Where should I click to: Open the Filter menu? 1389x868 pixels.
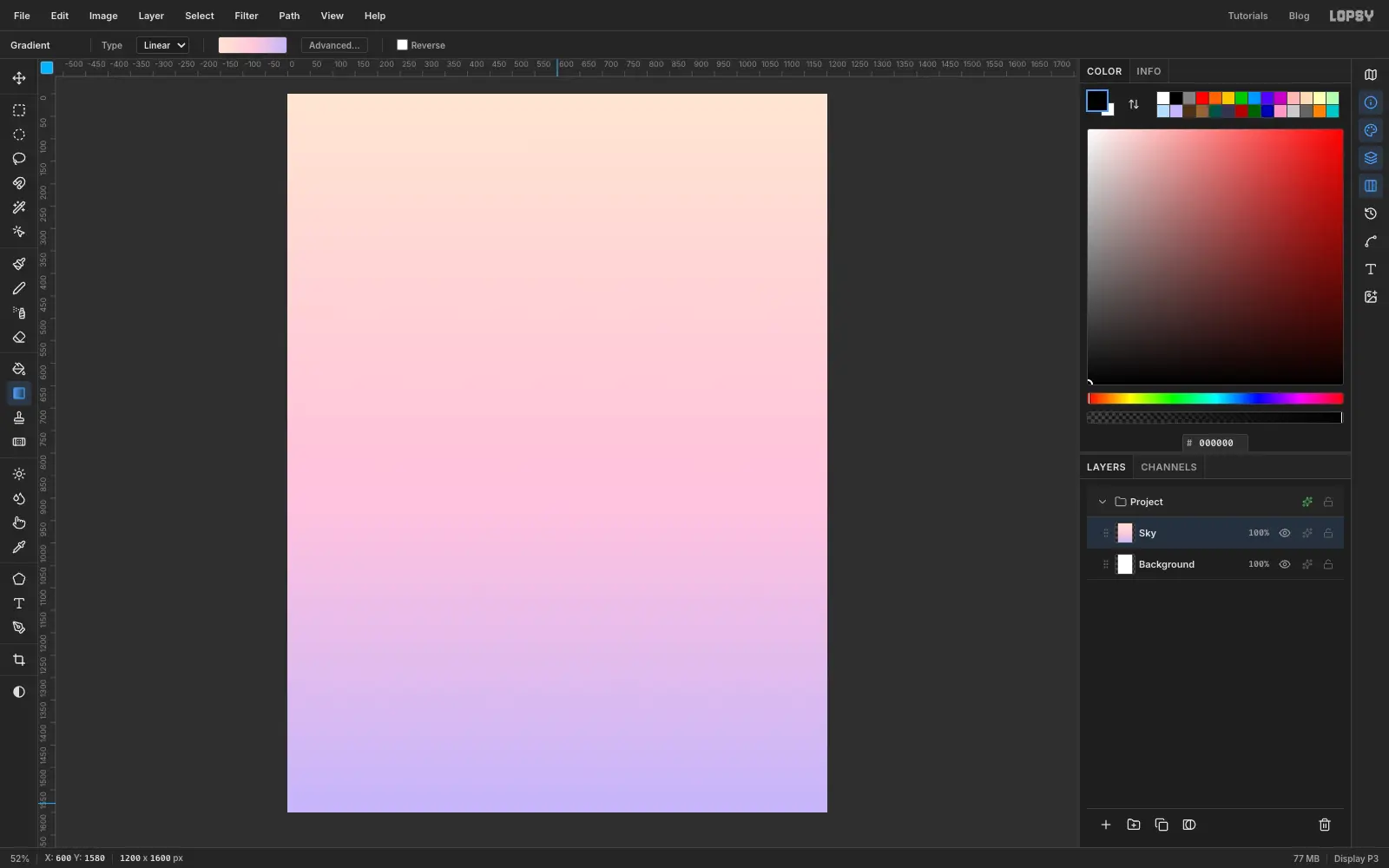[x=247, y=16]
